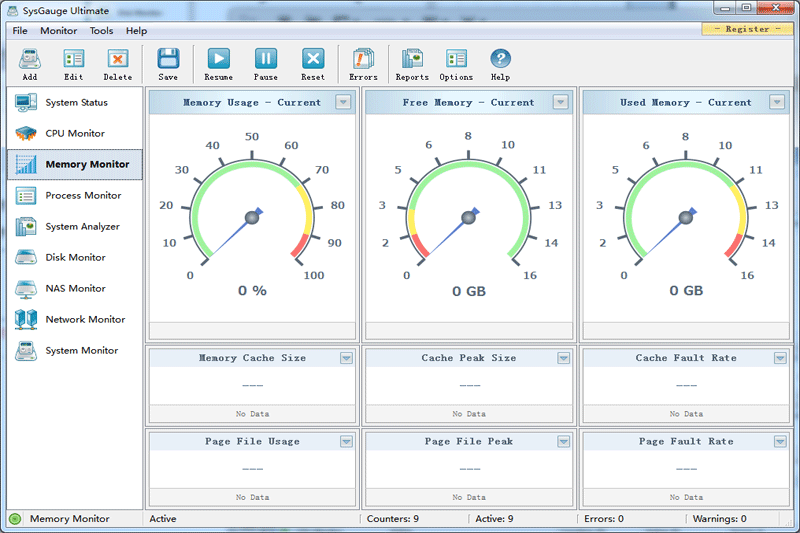Click 'No Data' under Memory Cache Size
This screenshot has width=800, height=533.
[x=252, y=414]
